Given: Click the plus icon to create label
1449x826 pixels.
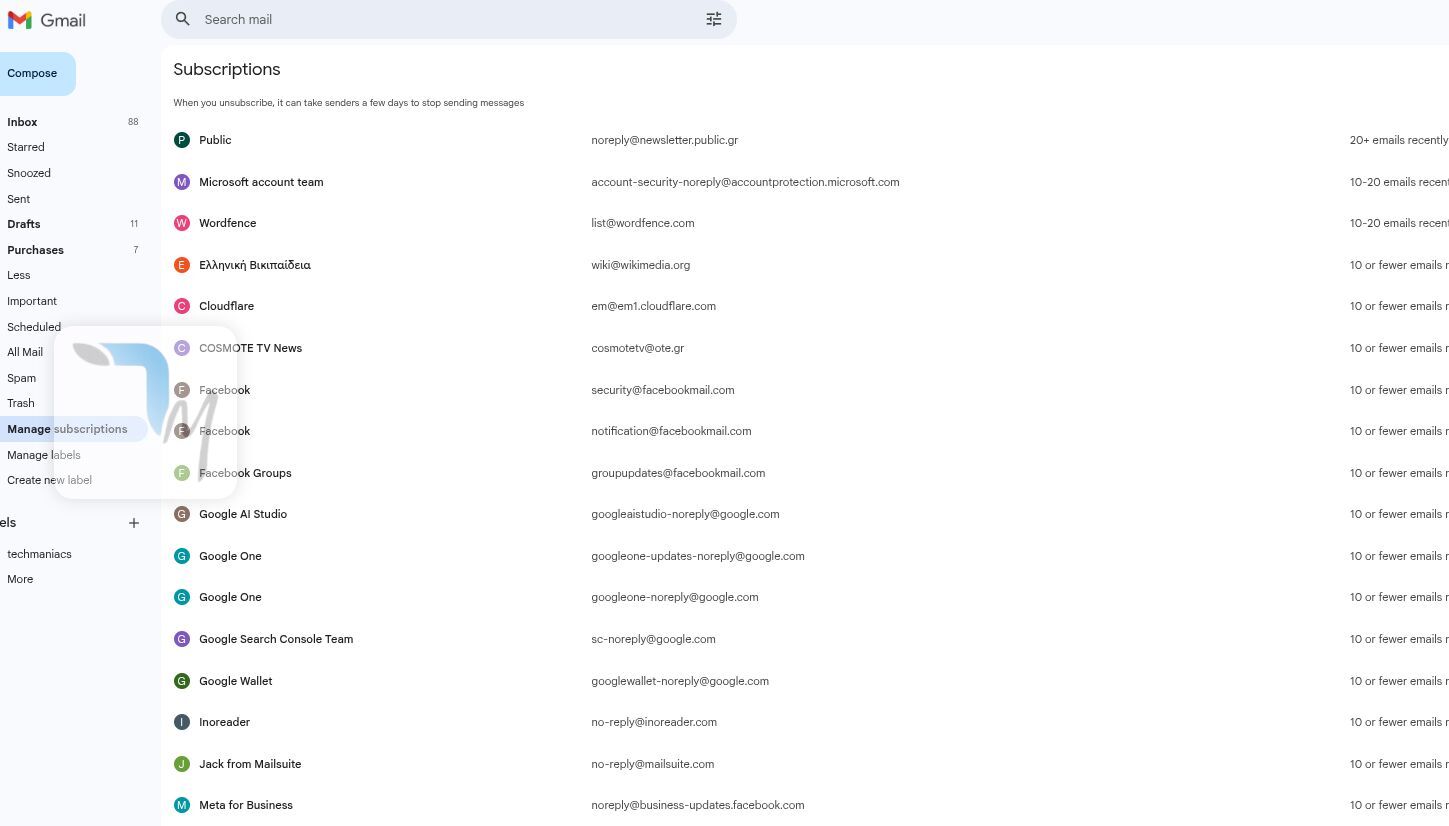Looking at the screenshot, I should point(134,523).
